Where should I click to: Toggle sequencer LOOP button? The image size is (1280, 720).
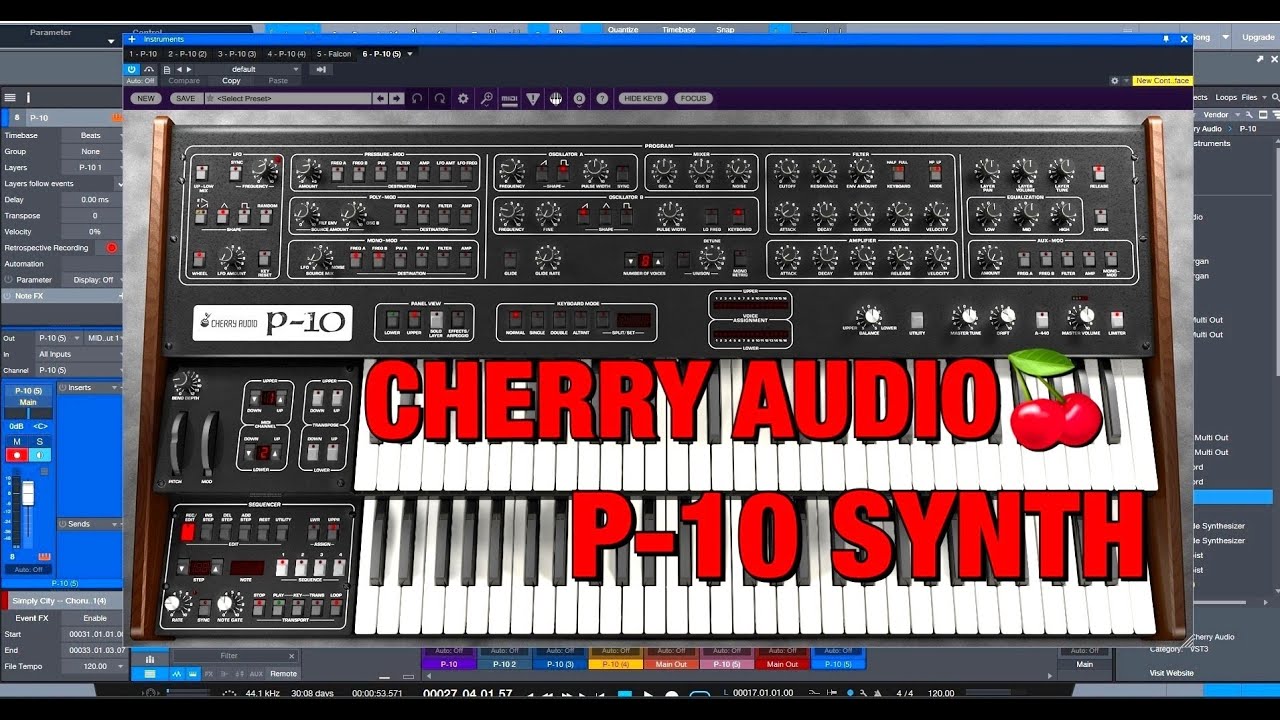point(337,608)
